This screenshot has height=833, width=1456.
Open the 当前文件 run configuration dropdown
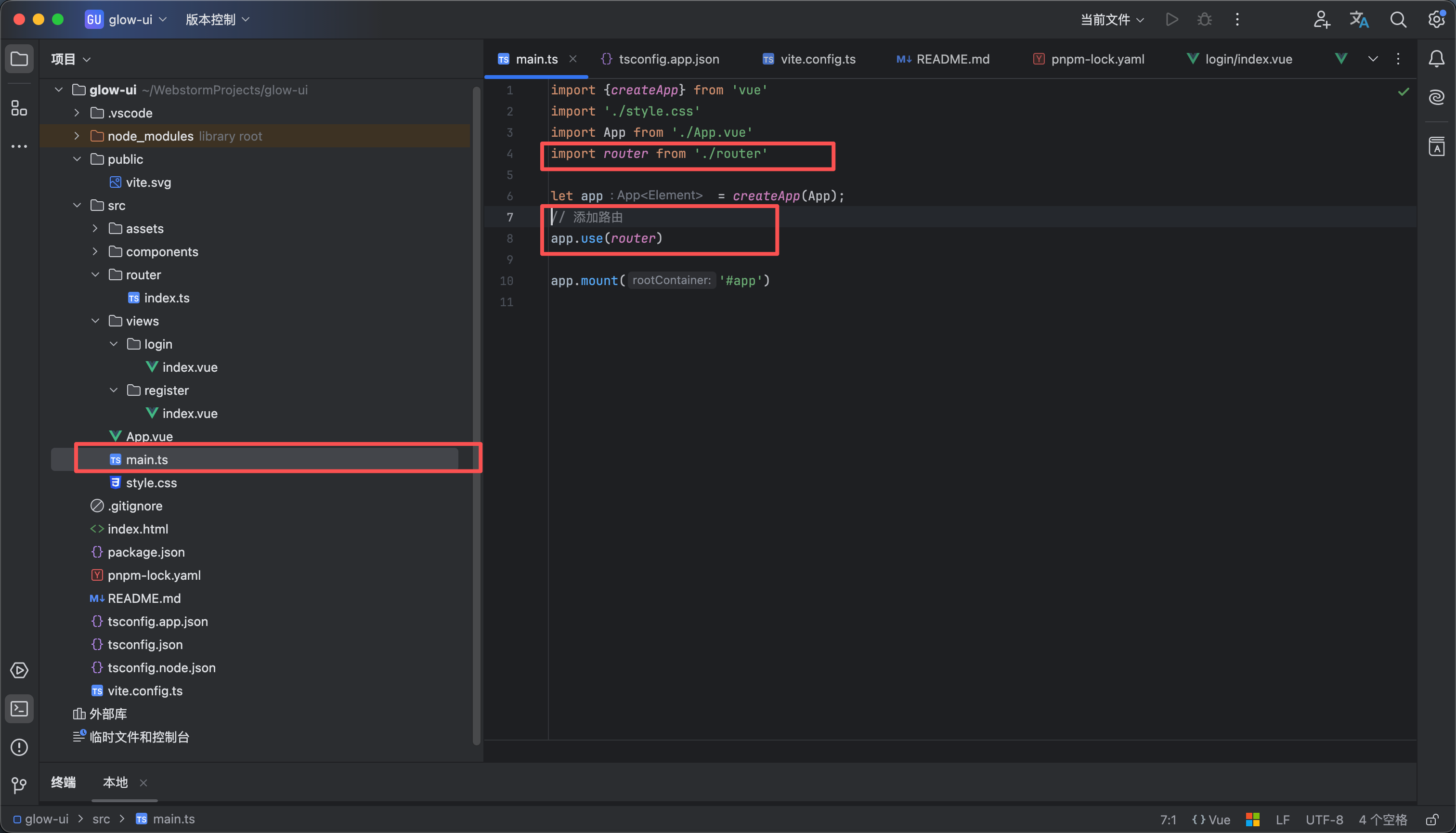[x=1112, y=19]
